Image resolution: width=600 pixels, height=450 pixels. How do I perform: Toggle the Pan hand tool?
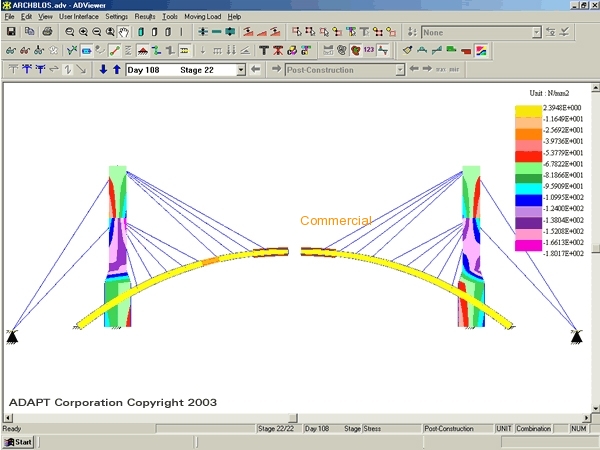point(123,32)
